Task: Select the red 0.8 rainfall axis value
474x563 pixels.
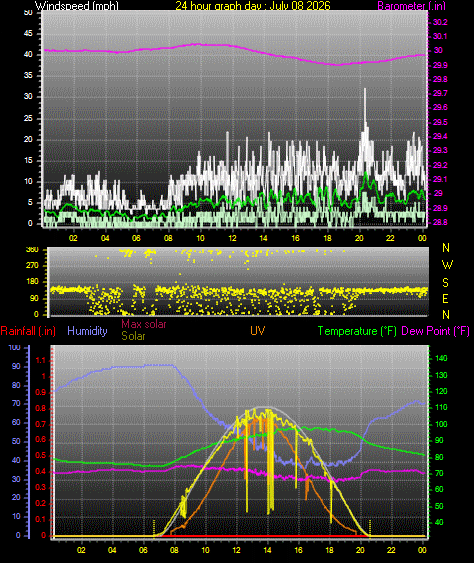Action: [x=41, y=409]
